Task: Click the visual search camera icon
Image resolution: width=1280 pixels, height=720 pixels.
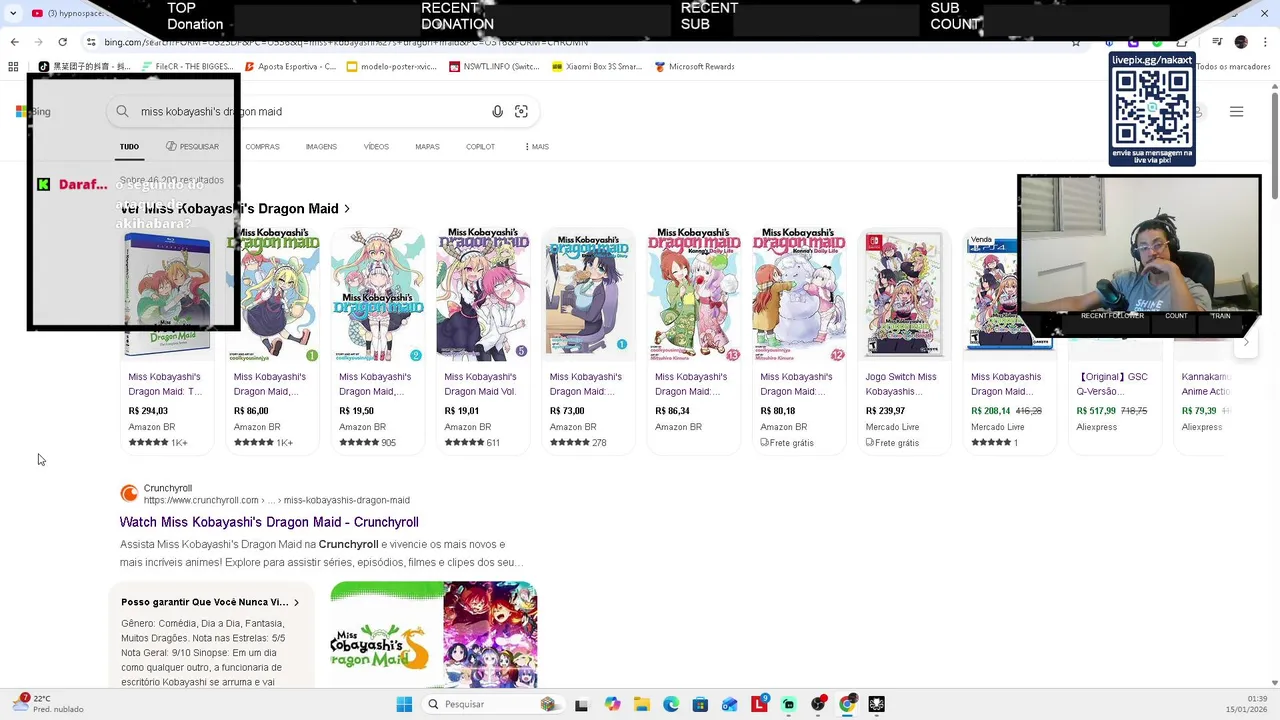Action: (521, 112)
